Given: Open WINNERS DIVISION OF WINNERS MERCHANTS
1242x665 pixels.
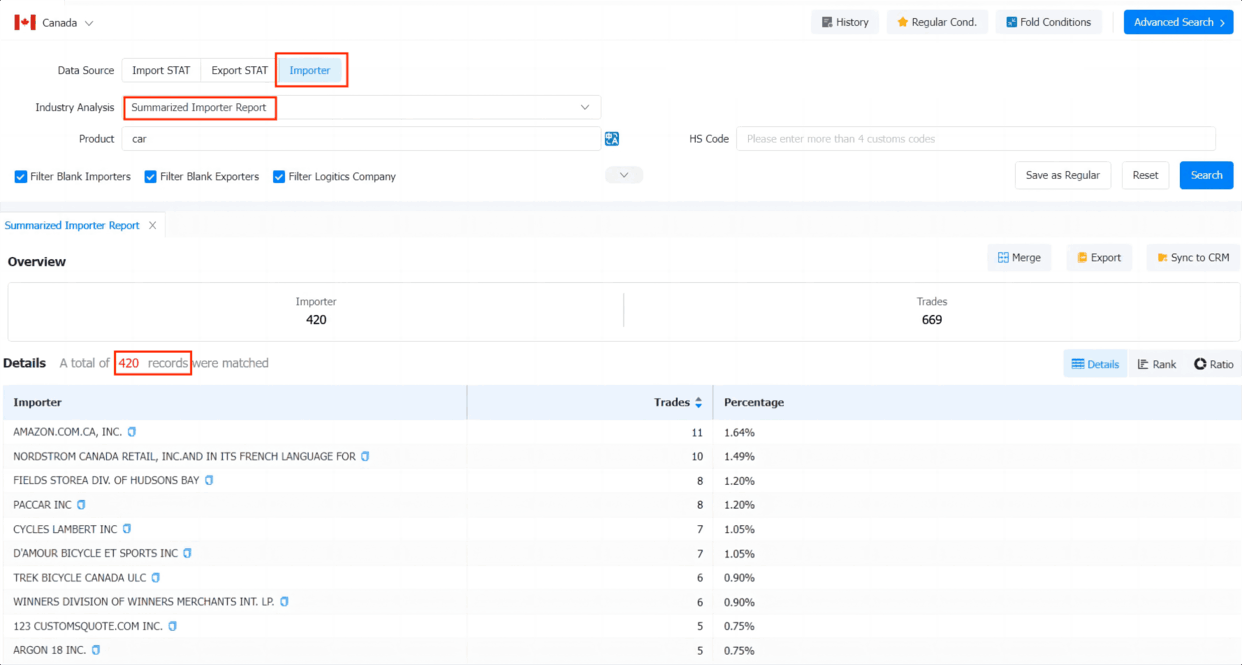Looking at the screenshot, I should pos(144,602).
